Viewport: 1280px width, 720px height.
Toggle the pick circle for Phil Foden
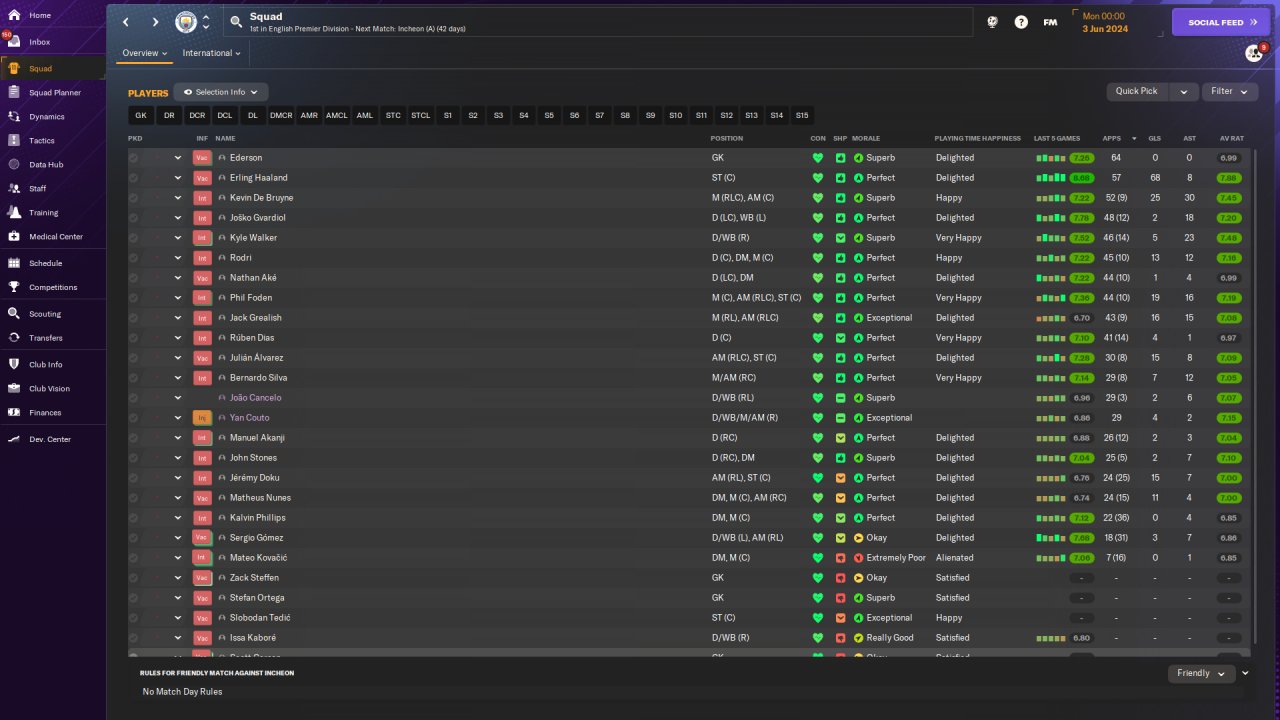(x=133, y=297)
